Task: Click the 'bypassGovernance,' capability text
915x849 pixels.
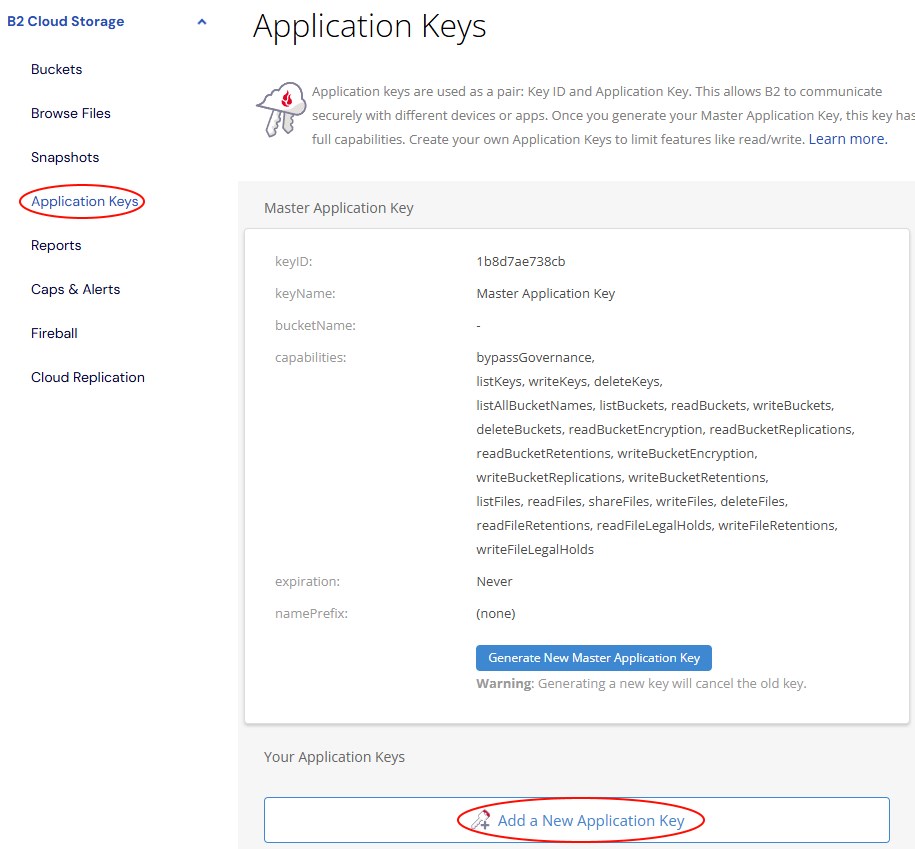Action: click(535, 358)
